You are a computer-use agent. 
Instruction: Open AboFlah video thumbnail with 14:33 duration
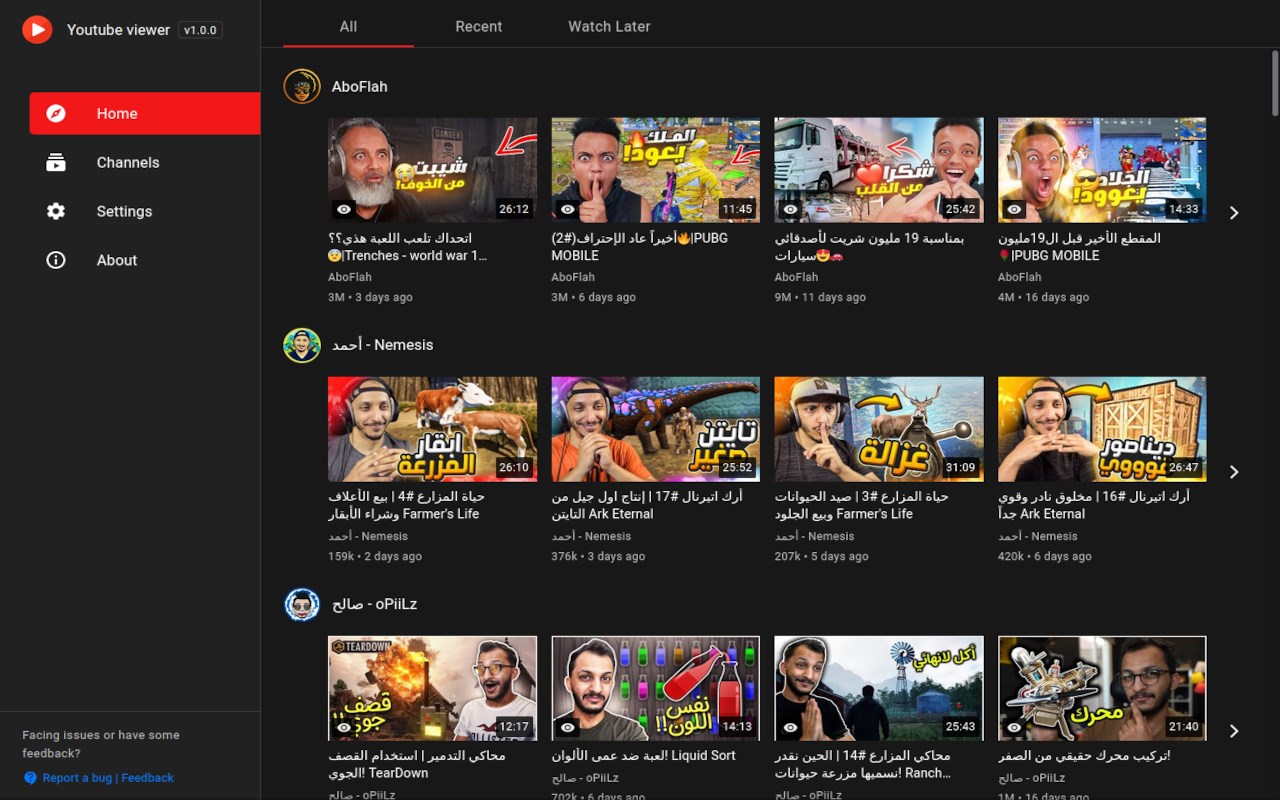(x=1102, y=170)
